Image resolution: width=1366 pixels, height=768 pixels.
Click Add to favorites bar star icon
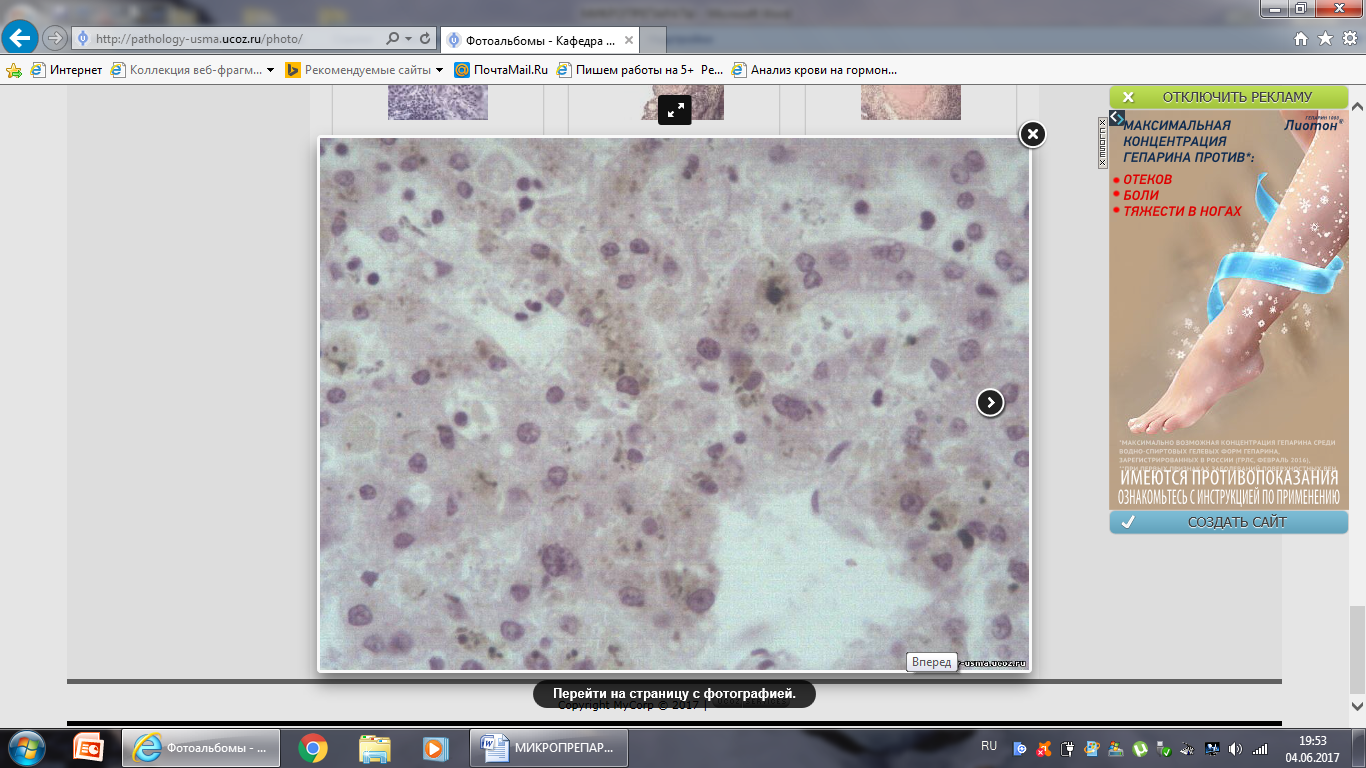tap(14, 70)
